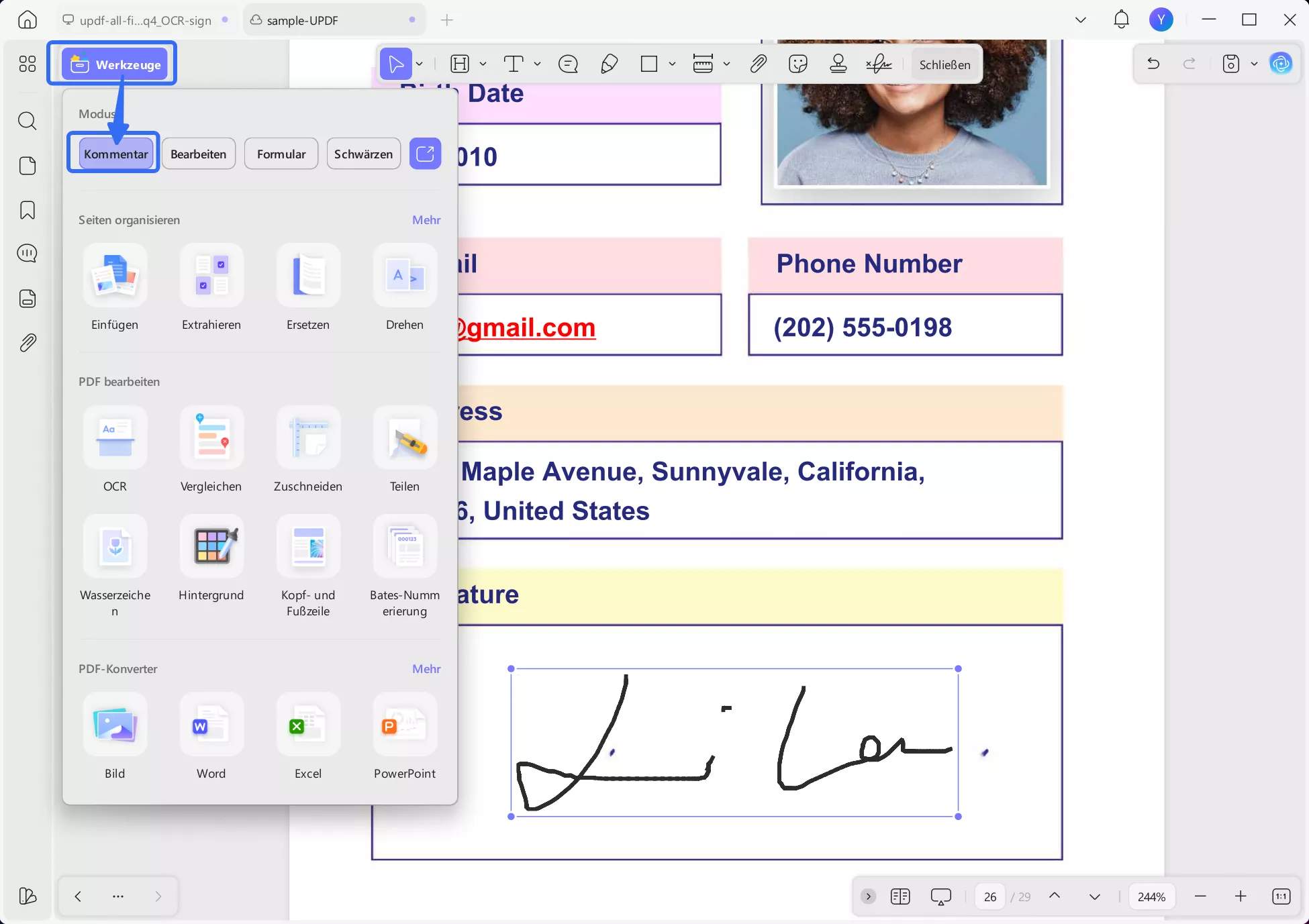Switch to Bearbeiten mode

point(199,154)
